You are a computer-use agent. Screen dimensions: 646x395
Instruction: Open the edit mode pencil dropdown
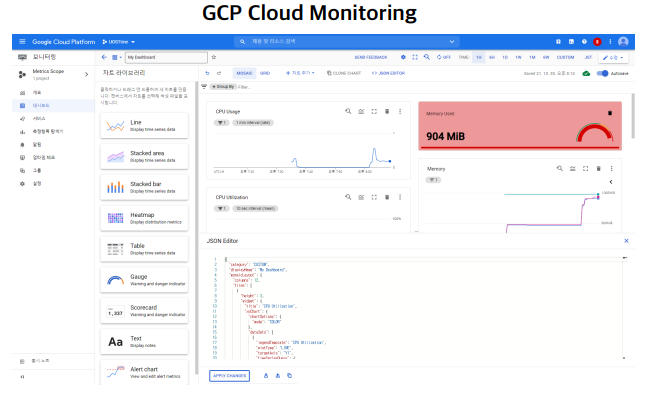click(x=613, y=58)
